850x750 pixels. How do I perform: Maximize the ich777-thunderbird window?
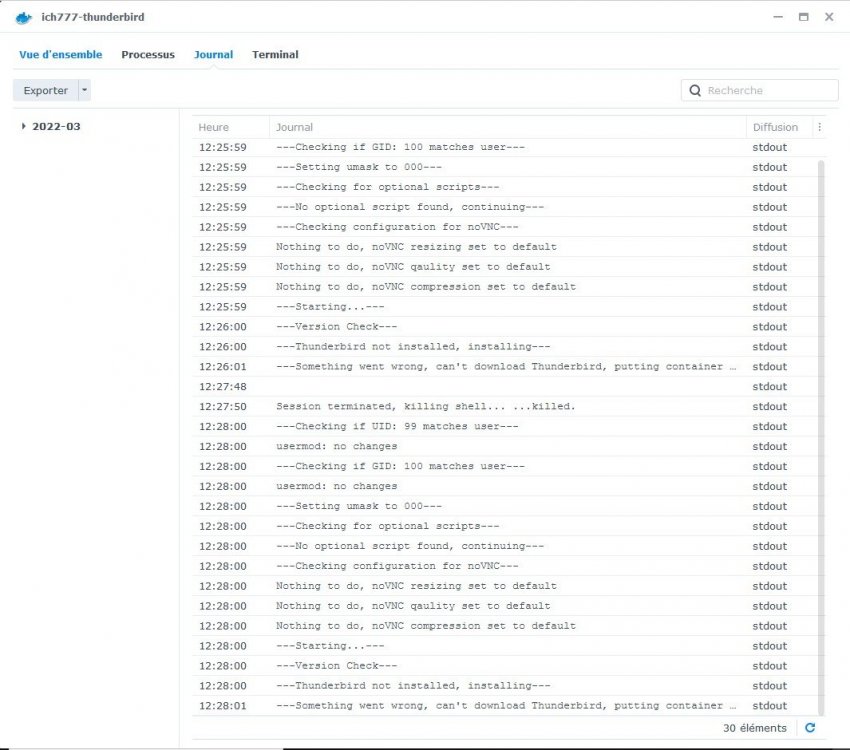coord(803,17)
